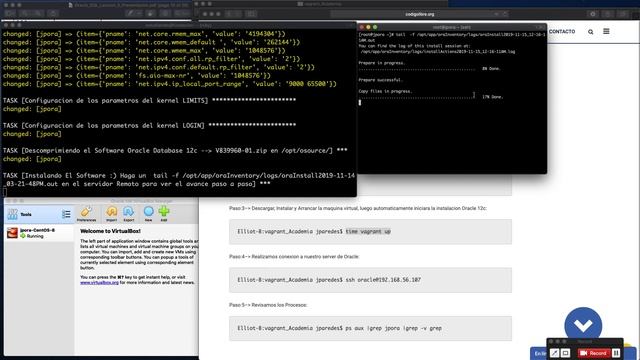Click the pause button in recorder panel
This screenshot has height=360, width=640.
616,353
